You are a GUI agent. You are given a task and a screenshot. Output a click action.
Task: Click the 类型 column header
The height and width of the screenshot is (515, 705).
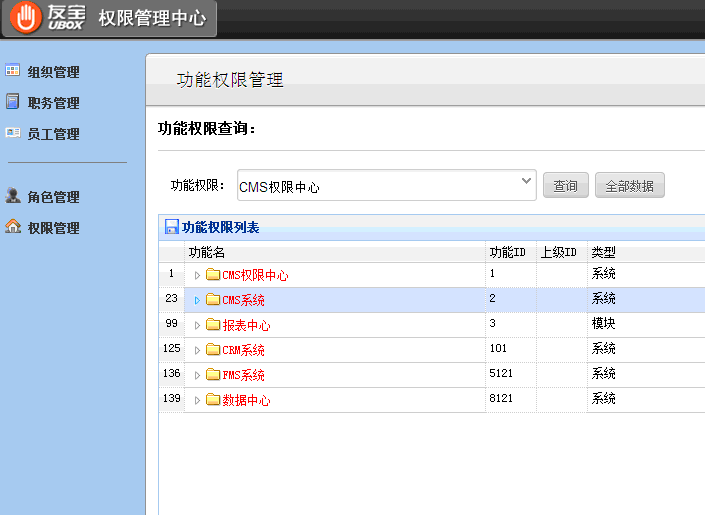[603, 252]
